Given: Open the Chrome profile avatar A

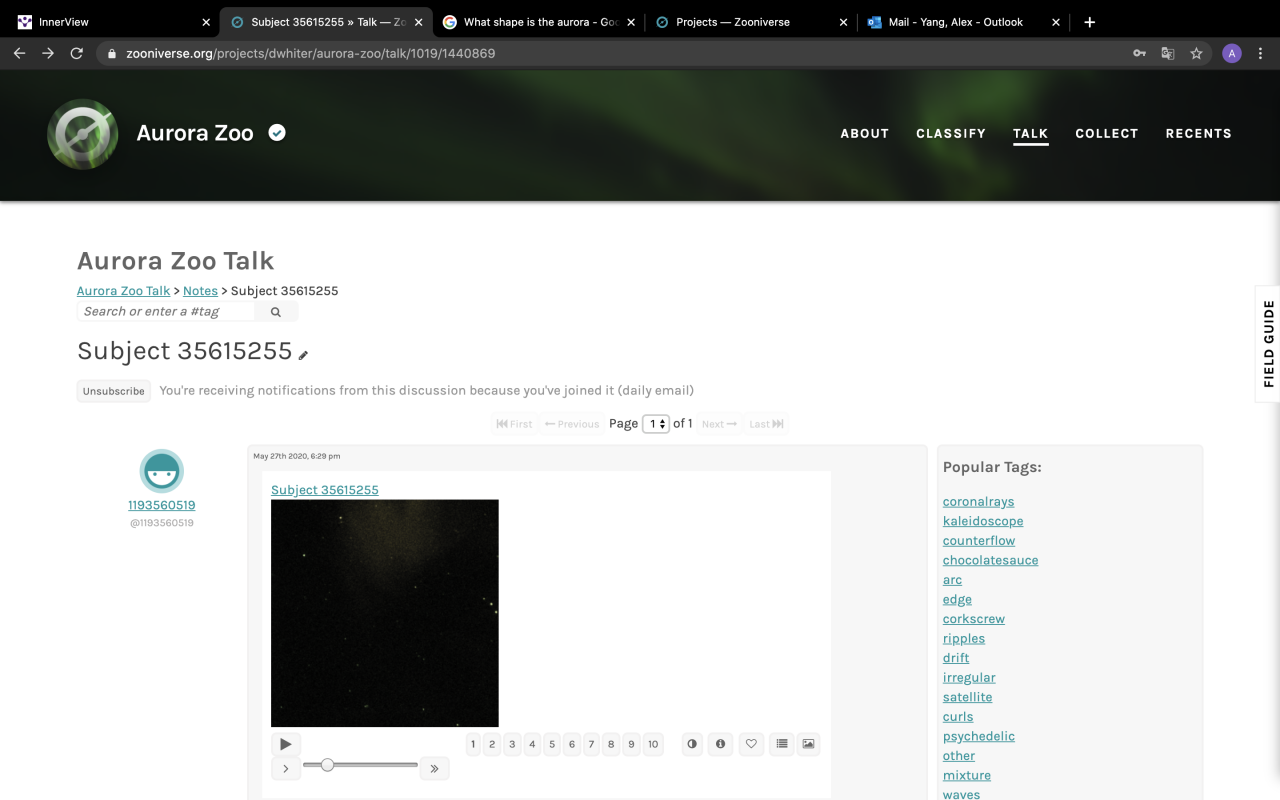Looking at the screenshot, I should (1232, 53).
